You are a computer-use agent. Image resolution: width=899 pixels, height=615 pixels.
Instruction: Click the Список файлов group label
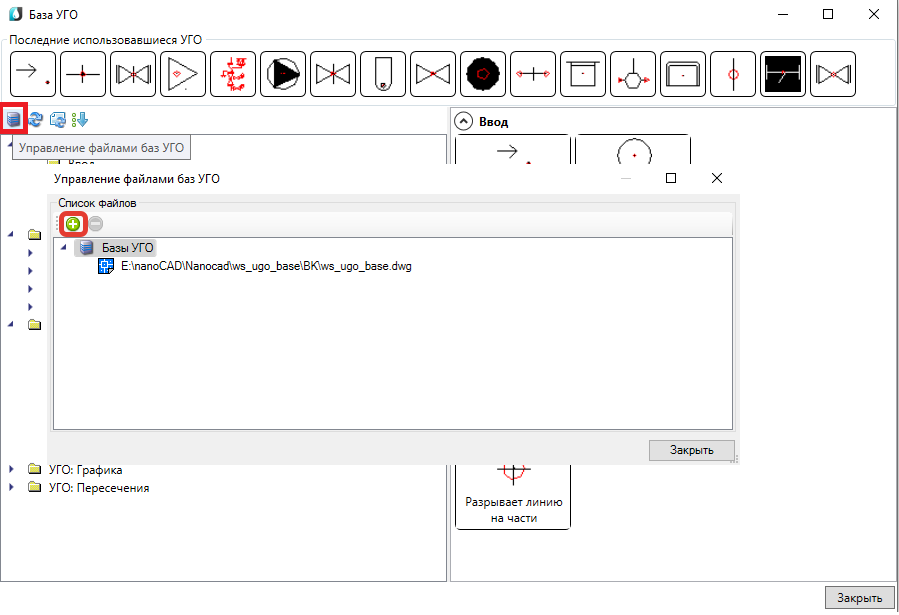pos(97,203)
